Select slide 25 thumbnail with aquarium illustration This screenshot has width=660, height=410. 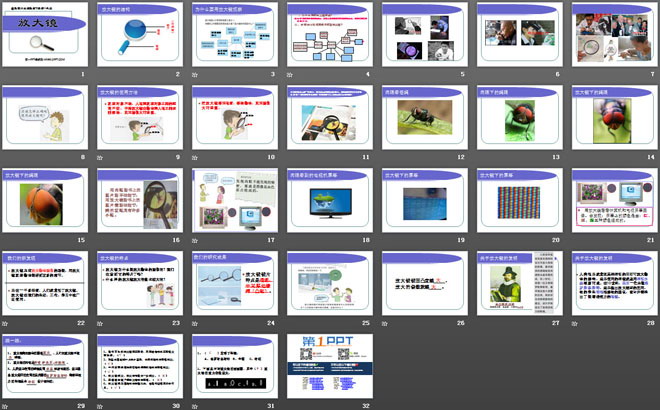click(x=330, y=283)
